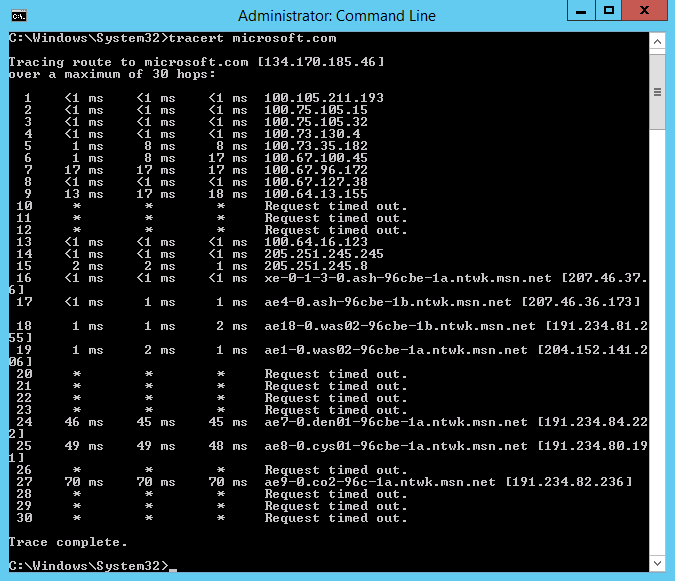
Task: Click 'Request timed out.' on hop 28
Action: [336, 494]
